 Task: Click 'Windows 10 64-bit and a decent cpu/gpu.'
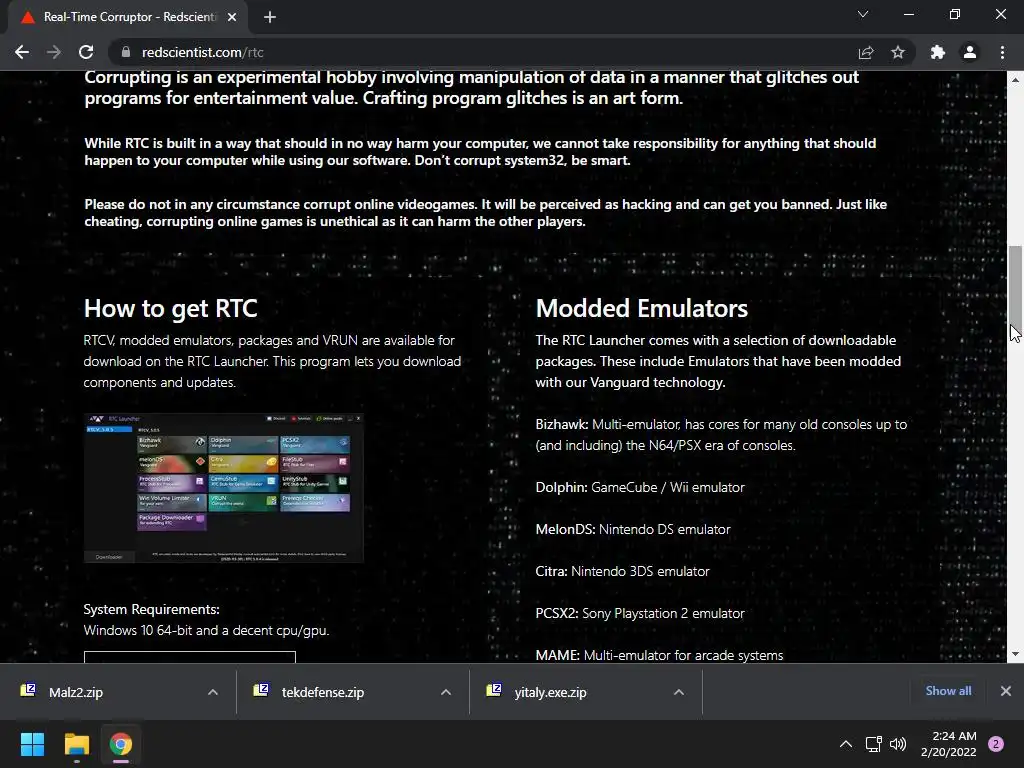(206, 630)
